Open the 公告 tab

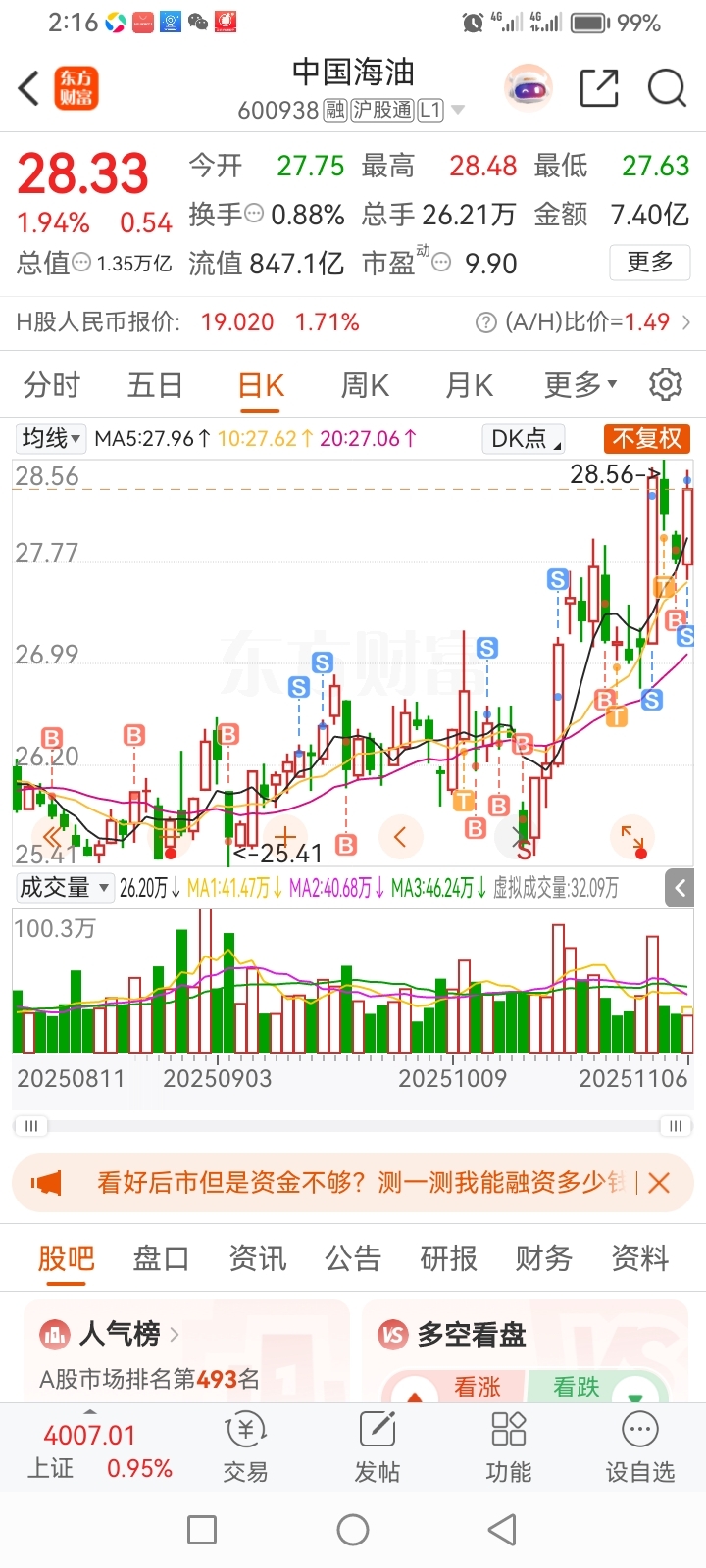point(353,1257)
